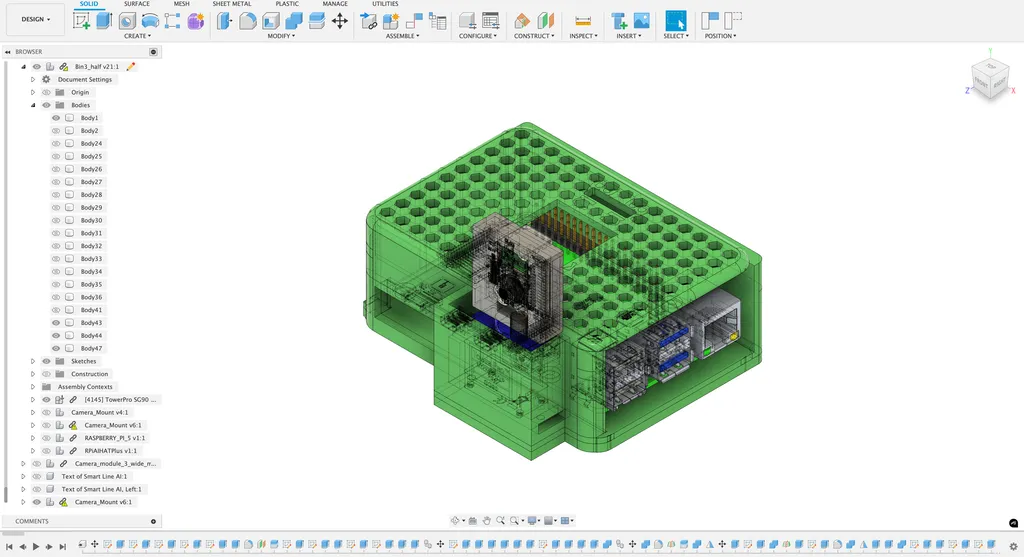
Task: Click the Zoom Window magnifier icon
Action: (515, 520)
